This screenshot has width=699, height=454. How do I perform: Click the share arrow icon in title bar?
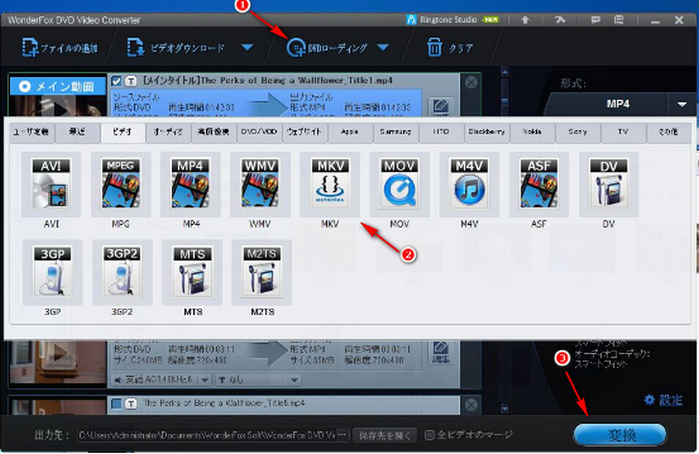coord(560,20)
